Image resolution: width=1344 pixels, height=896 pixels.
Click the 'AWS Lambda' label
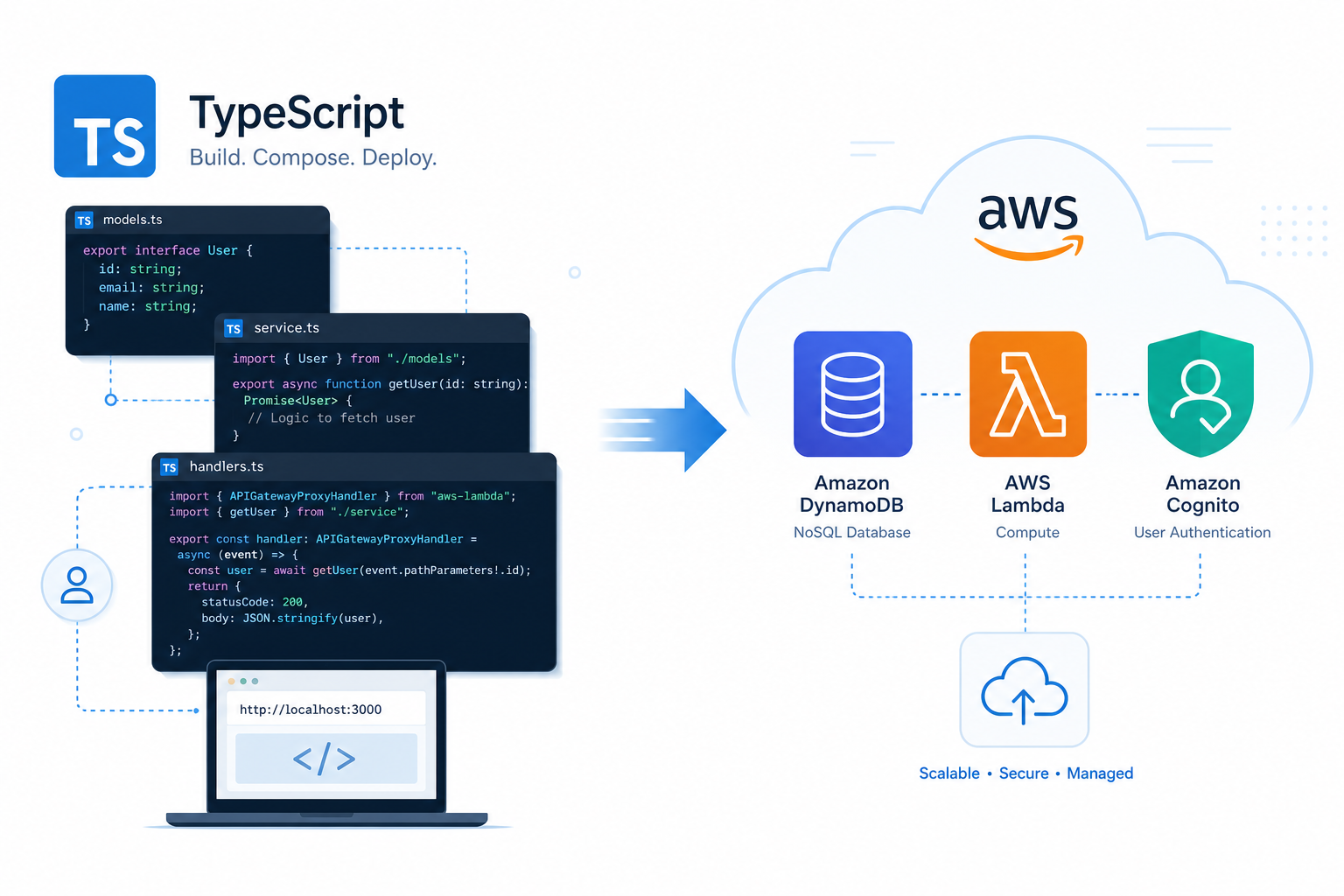click(x=1028, y=494)
